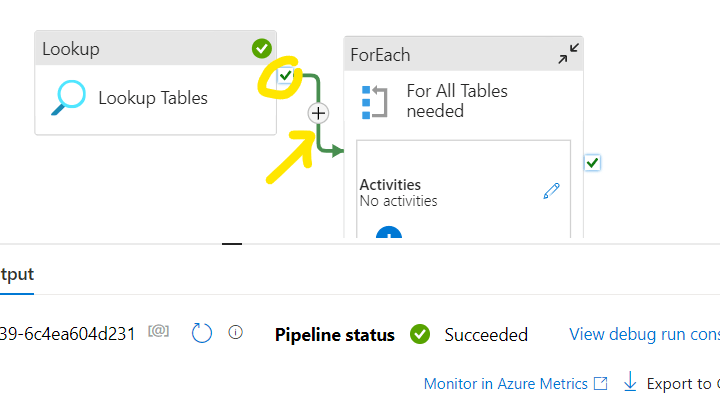
Task: Edit ForEach activities with pencil icon
Action: coord(551,191)
